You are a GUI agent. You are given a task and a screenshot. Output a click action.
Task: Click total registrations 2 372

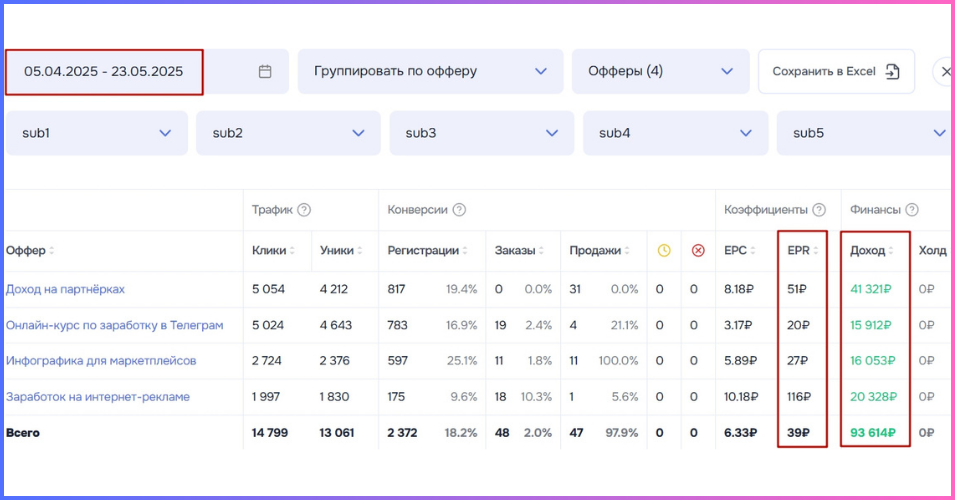click(402, 433)
